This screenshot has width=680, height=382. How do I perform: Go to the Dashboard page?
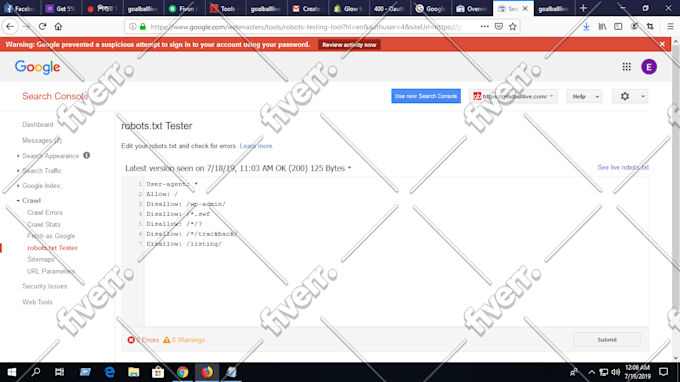(x=38, y=124)
